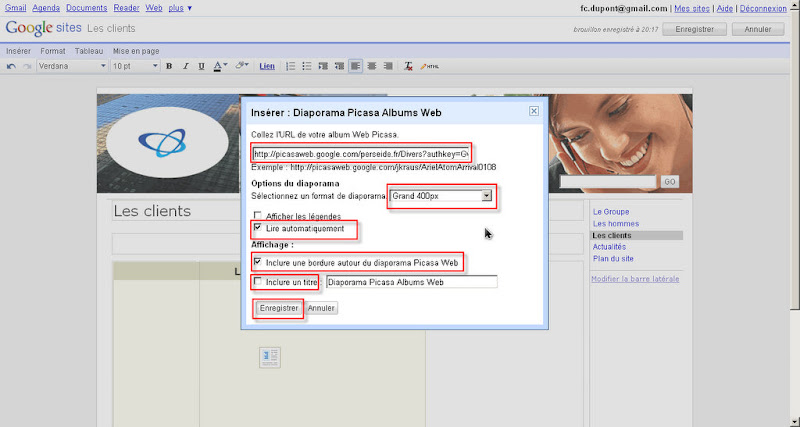Insert a bulleted list
This screenshot has width=800, height=427.
(307, 66)
